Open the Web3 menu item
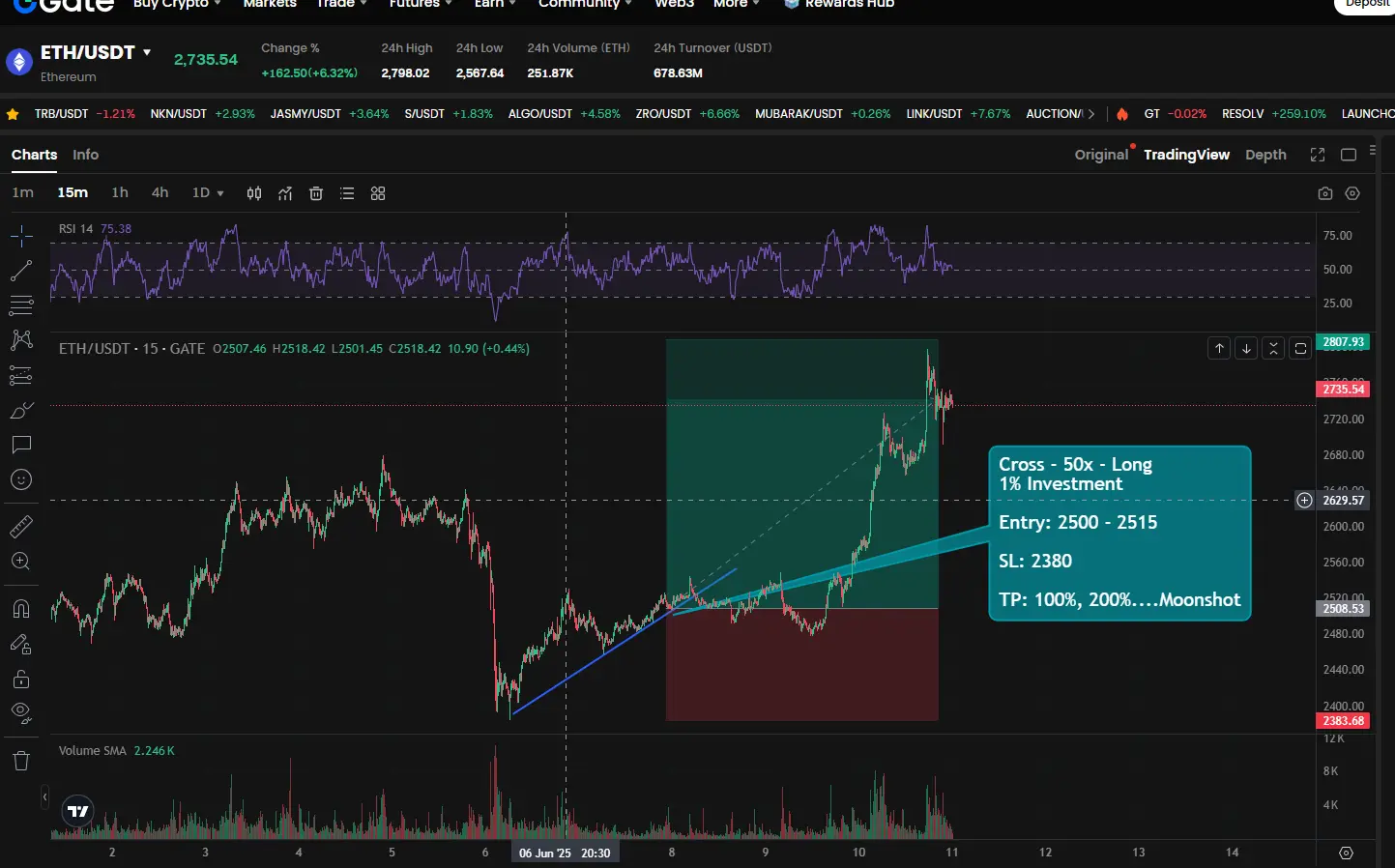 [675, 4]
